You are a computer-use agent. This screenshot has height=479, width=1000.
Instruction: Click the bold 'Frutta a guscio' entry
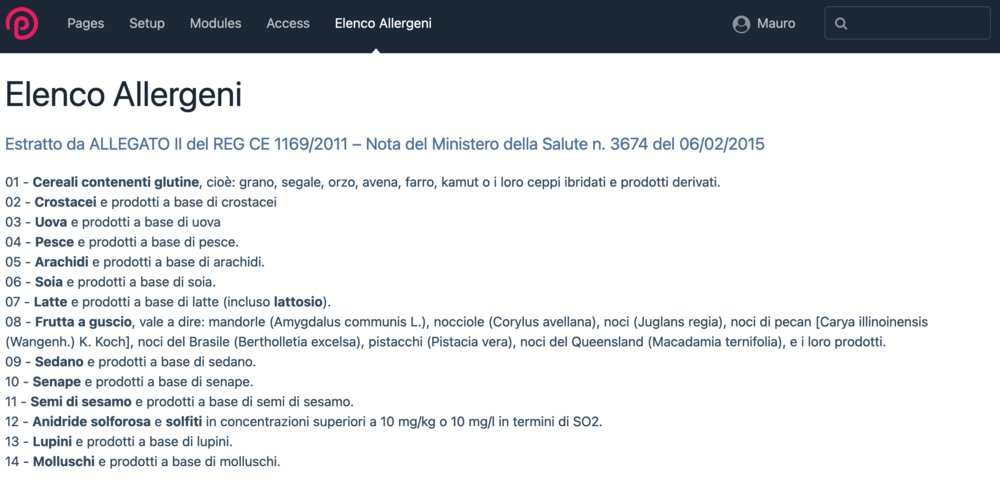click(83, 321)
